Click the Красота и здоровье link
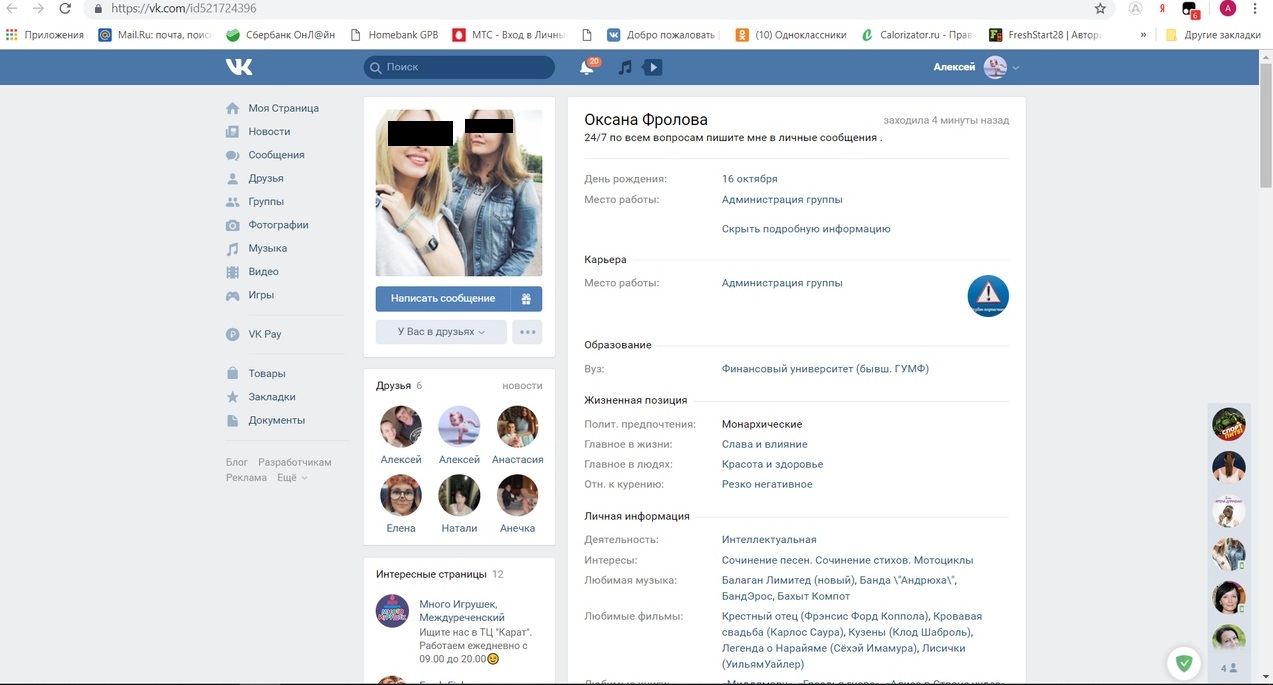 pos(773,464)
